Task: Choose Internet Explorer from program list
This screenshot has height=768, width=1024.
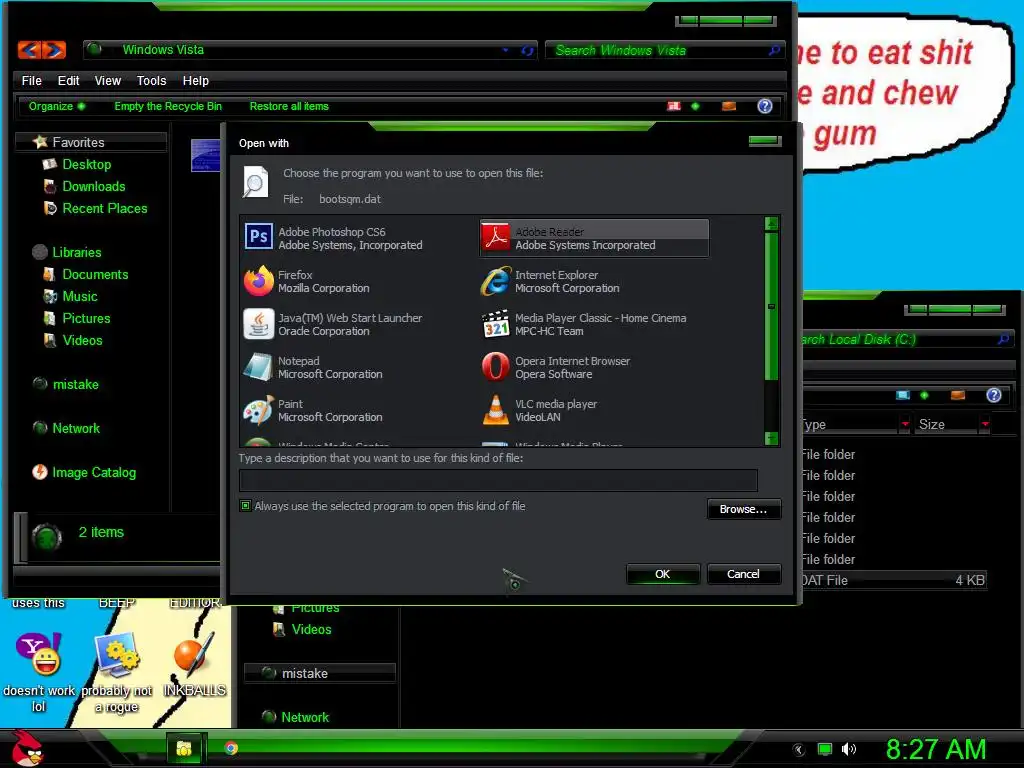Action: [x=594, y=281]
